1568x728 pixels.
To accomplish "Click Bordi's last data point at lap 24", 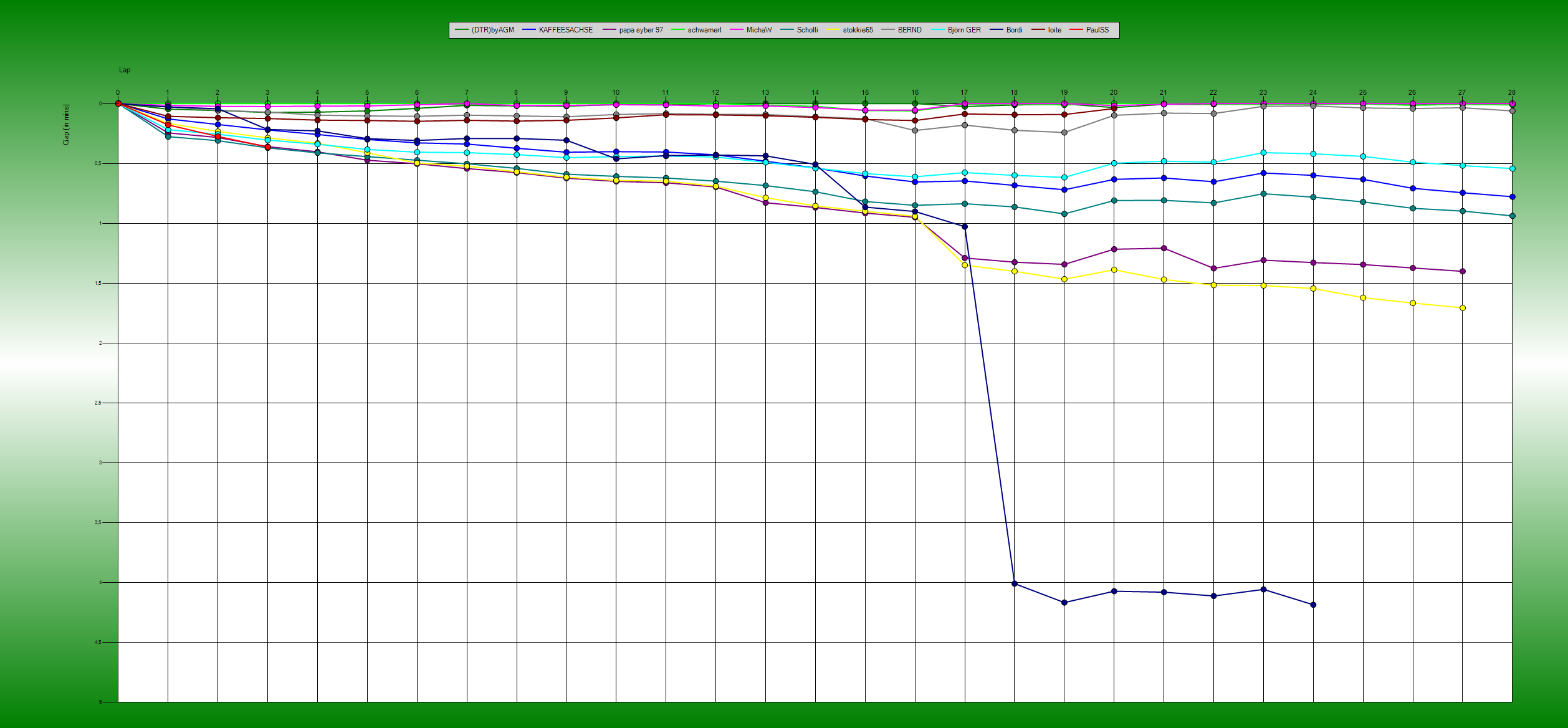I will pyautogui.click(x=1313, y=605).
